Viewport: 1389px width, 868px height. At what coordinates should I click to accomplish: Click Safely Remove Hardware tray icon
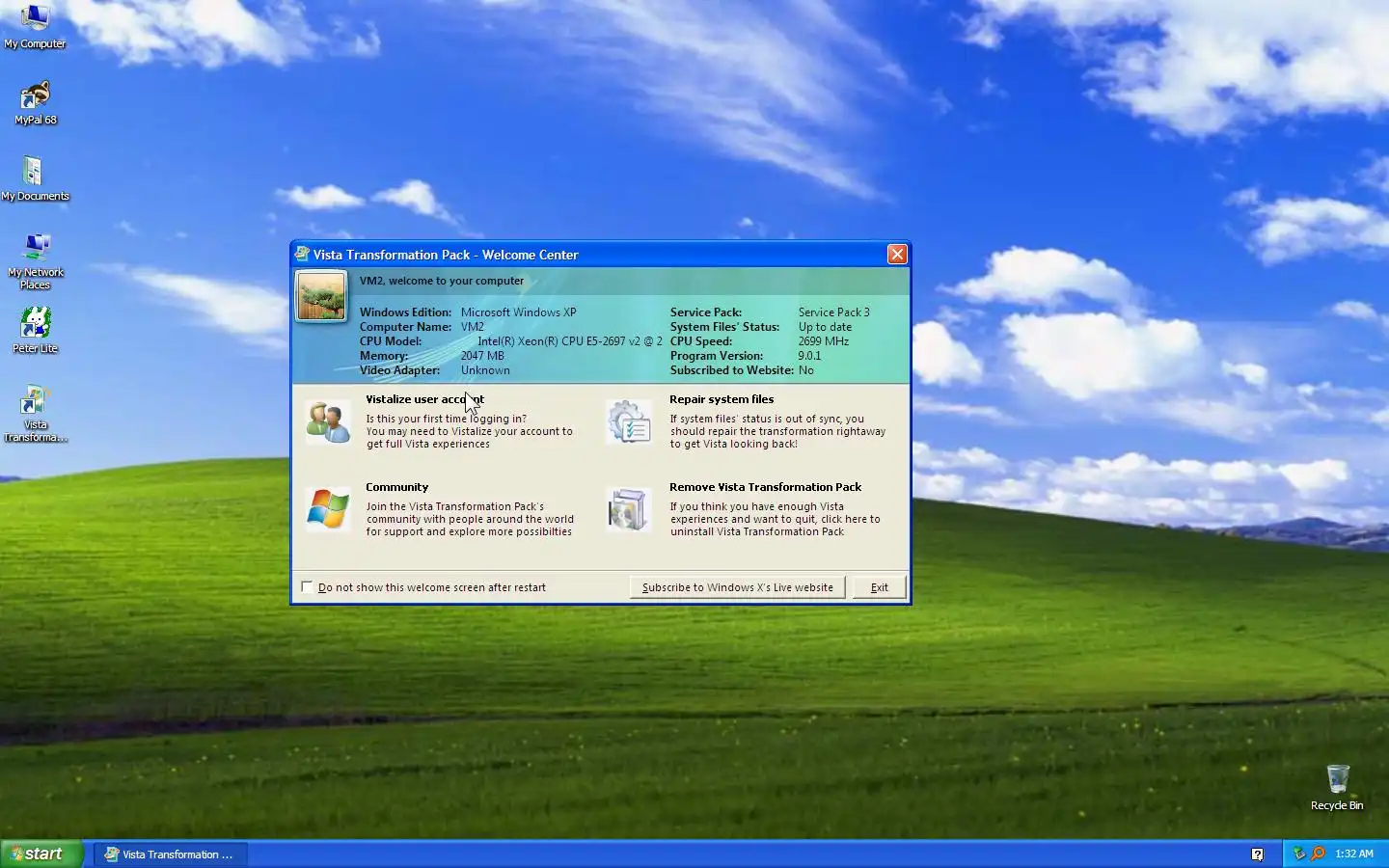[1299, 854]
